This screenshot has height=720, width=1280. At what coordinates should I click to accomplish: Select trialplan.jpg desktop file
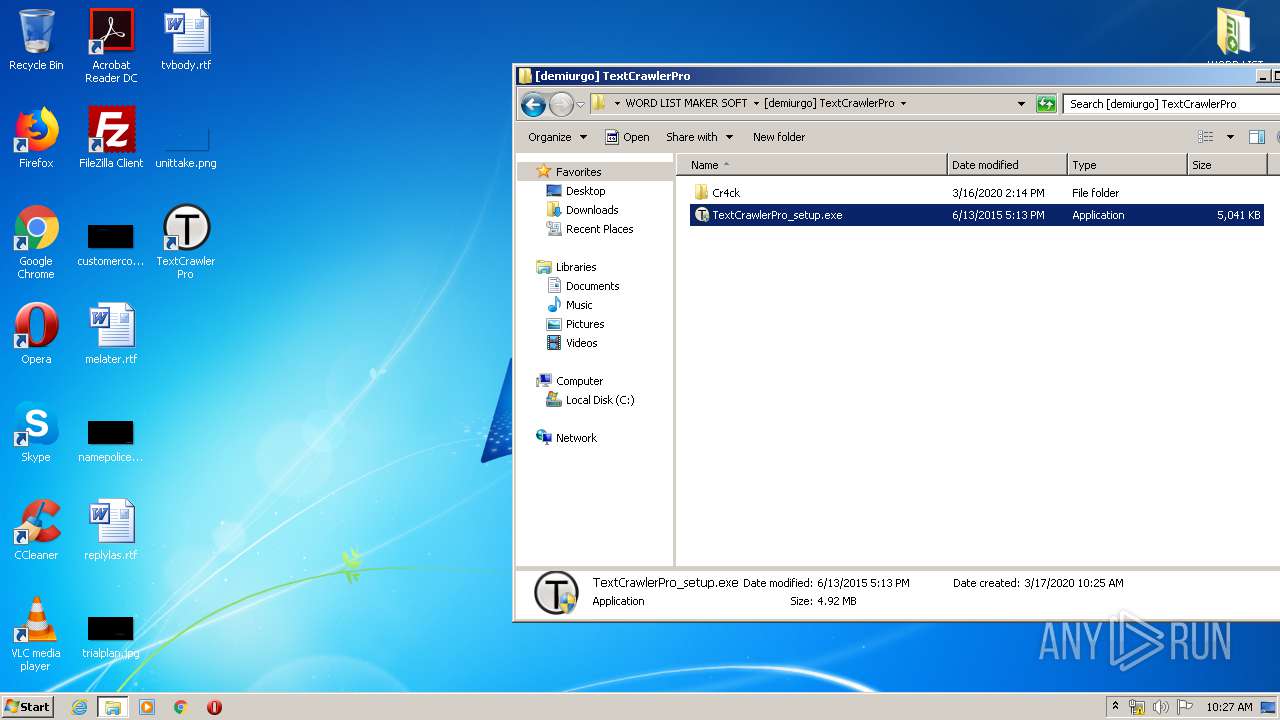coord(111,636)
